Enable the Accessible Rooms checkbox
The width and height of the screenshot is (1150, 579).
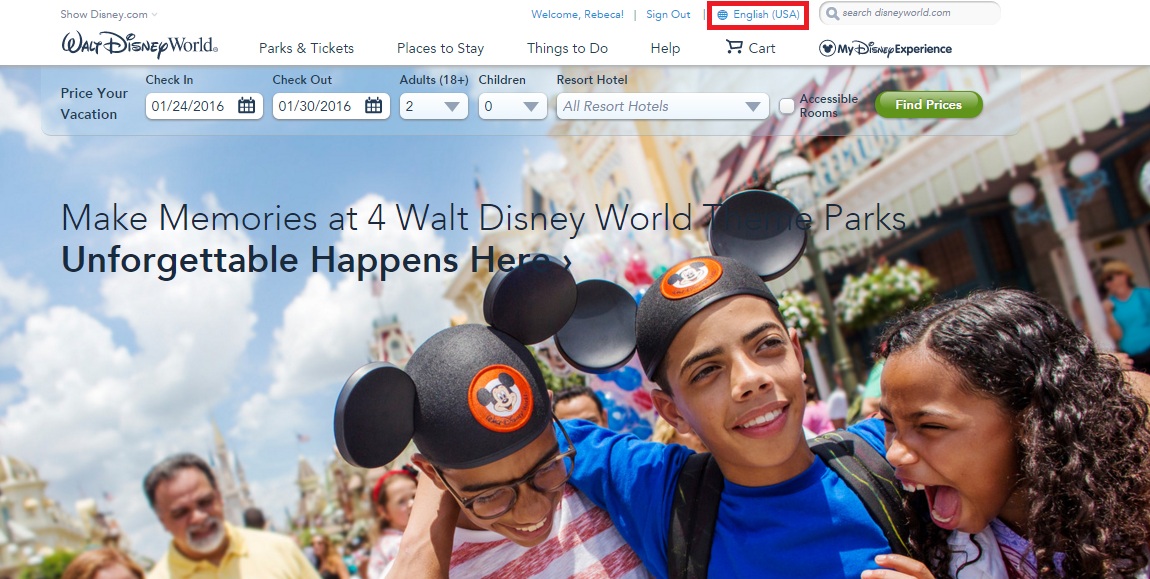coord(787,106)
